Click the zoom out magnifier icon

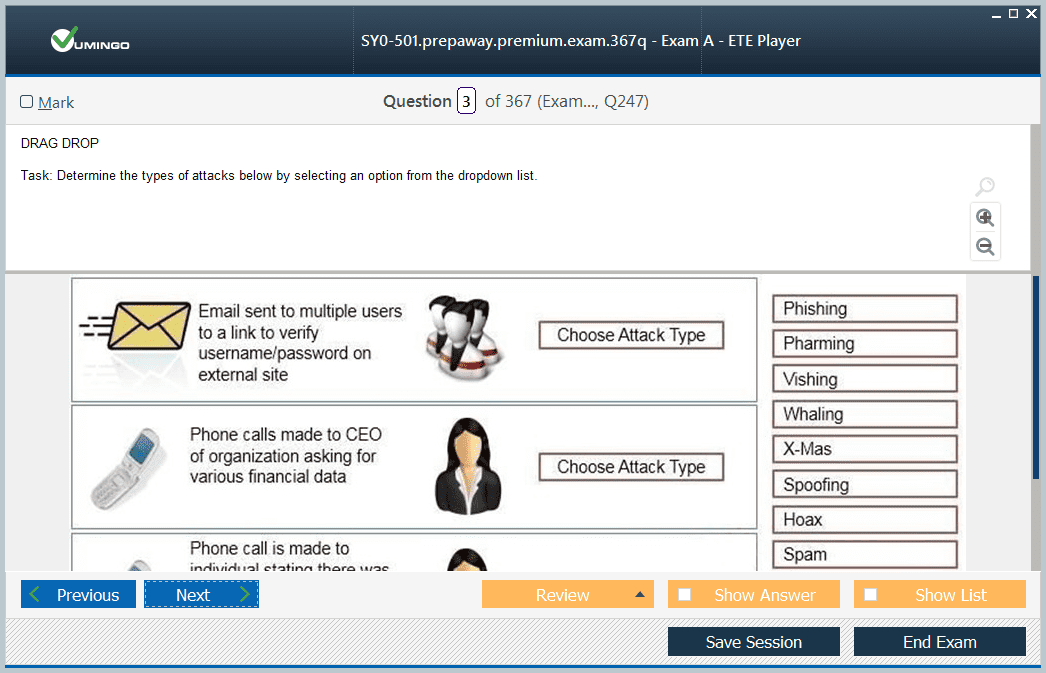[x=985, y=247]
